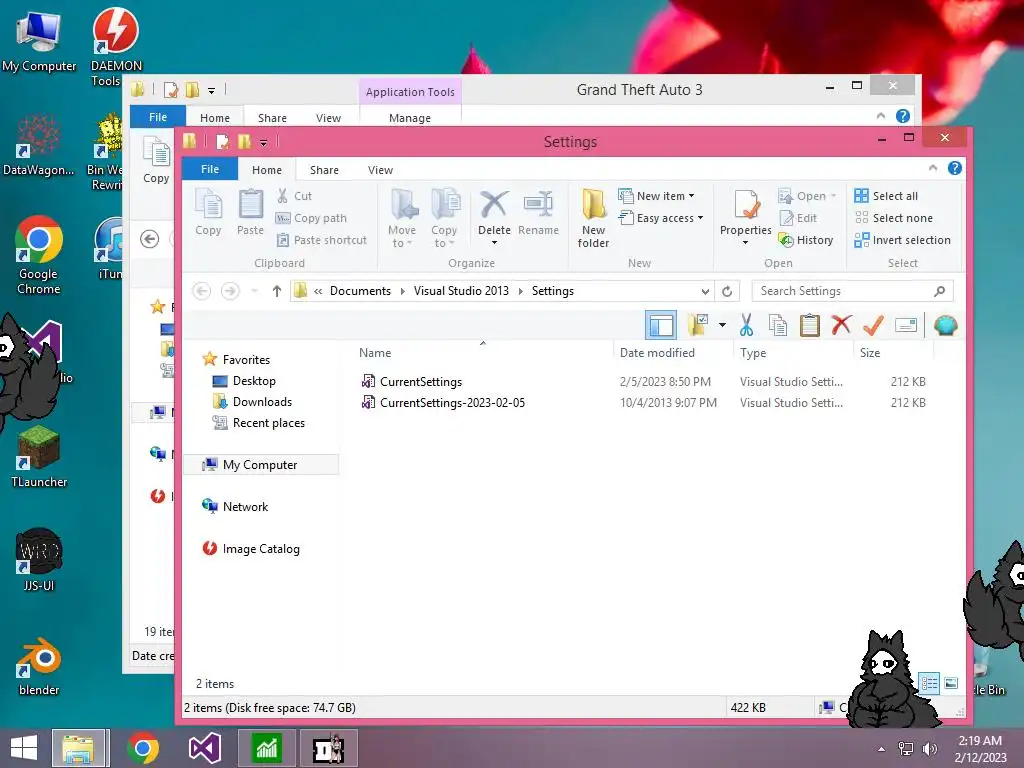Click Copy path in the ribbon

point(312,218)
